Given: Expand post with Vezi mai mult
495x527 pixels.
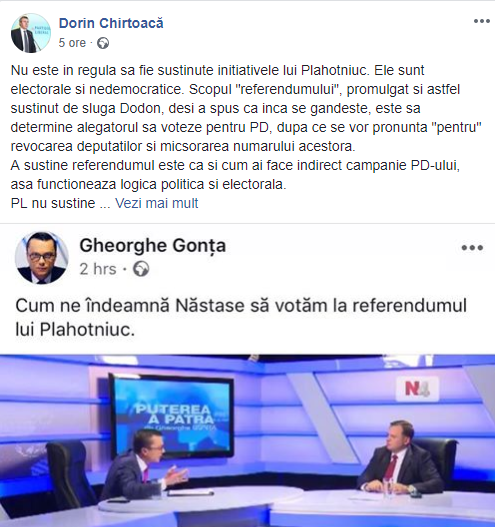Looking at the screenshot, I should coord(157,203).
